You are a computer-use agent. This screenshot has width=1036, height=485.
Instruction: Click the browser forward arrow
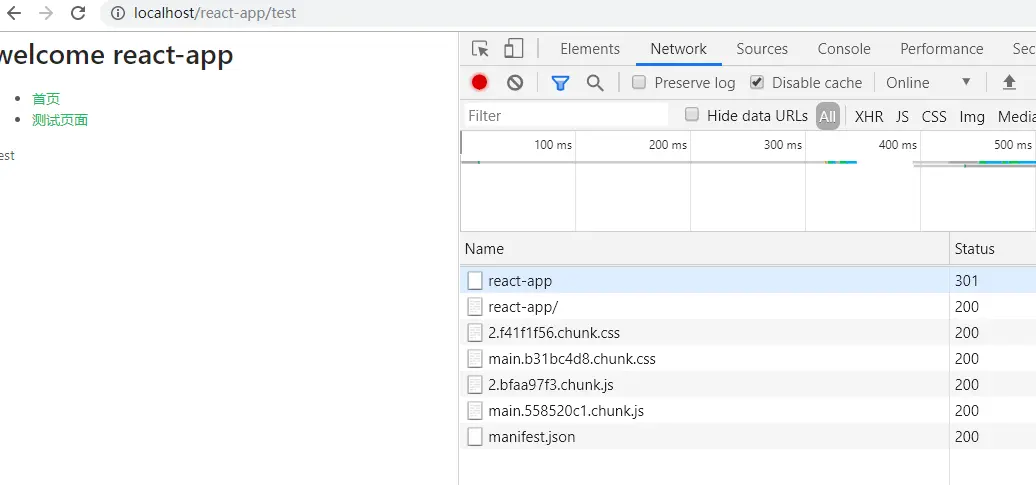click(x=46, y=13)
